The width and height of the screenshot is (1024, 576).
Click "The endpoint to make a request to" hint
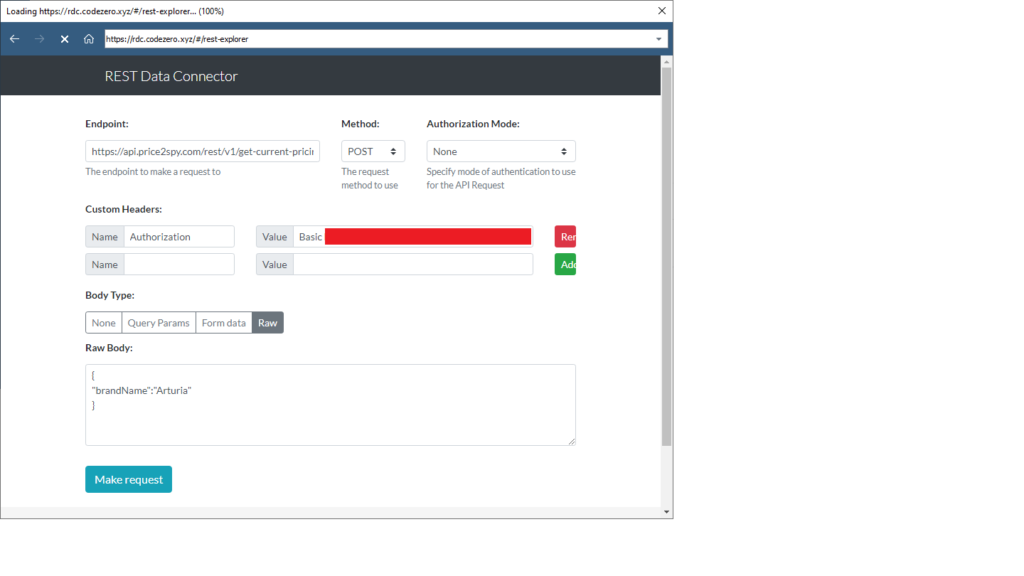click(x=153, y=172)
